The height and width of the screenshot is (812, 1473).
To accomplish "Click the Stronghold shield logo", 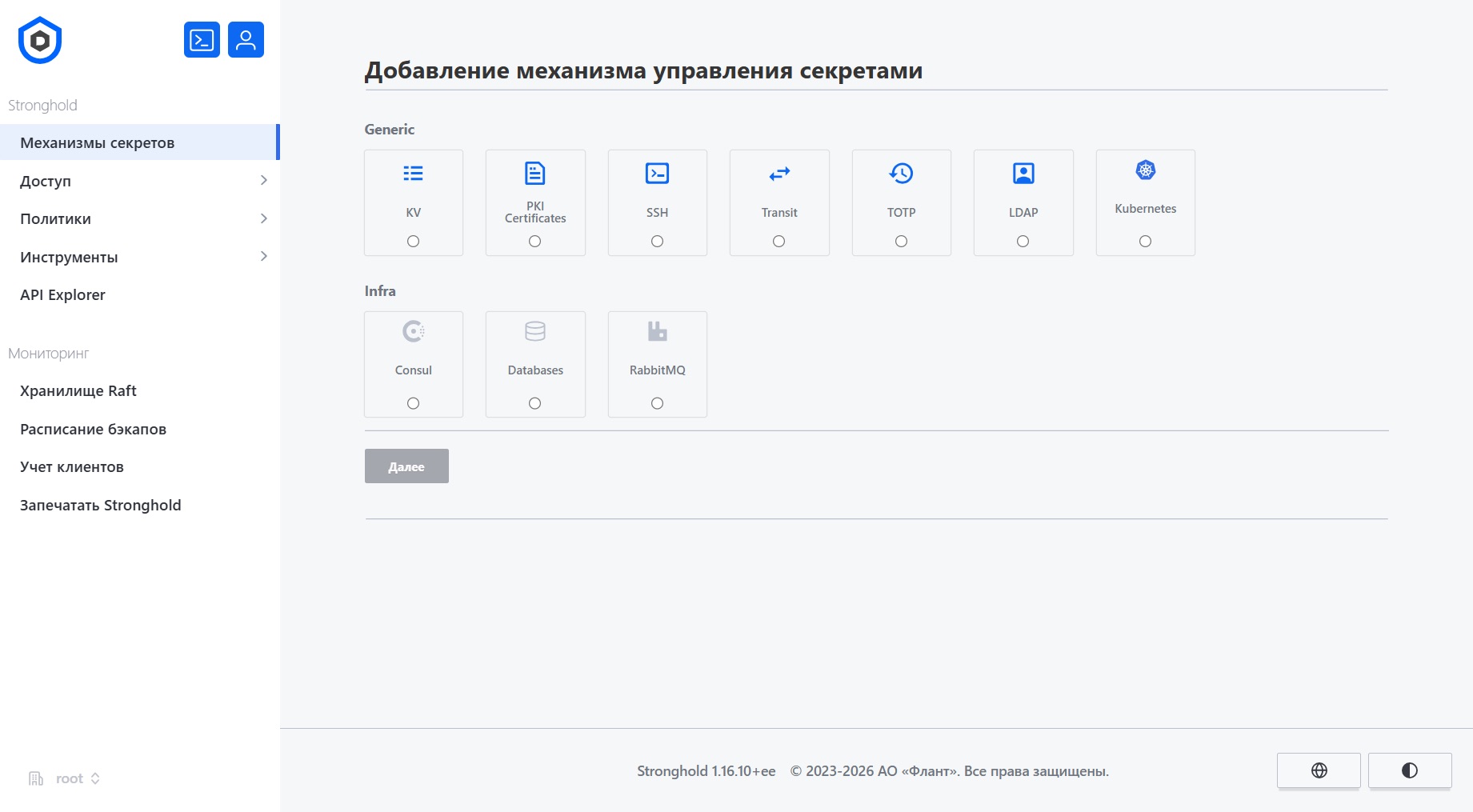I will pos(40,40).
